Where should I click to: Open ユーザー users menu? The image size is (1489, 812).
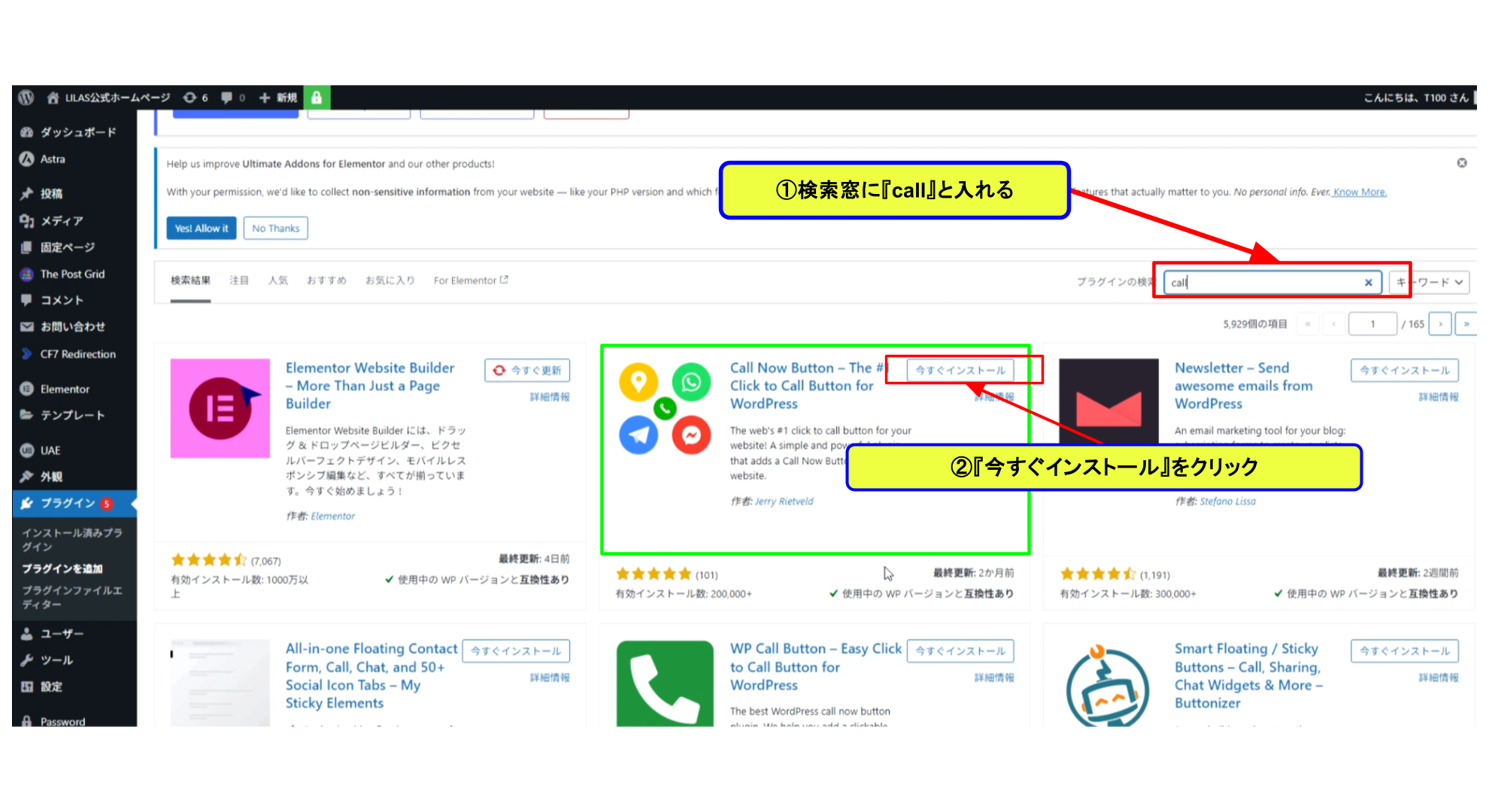point(74,634)
